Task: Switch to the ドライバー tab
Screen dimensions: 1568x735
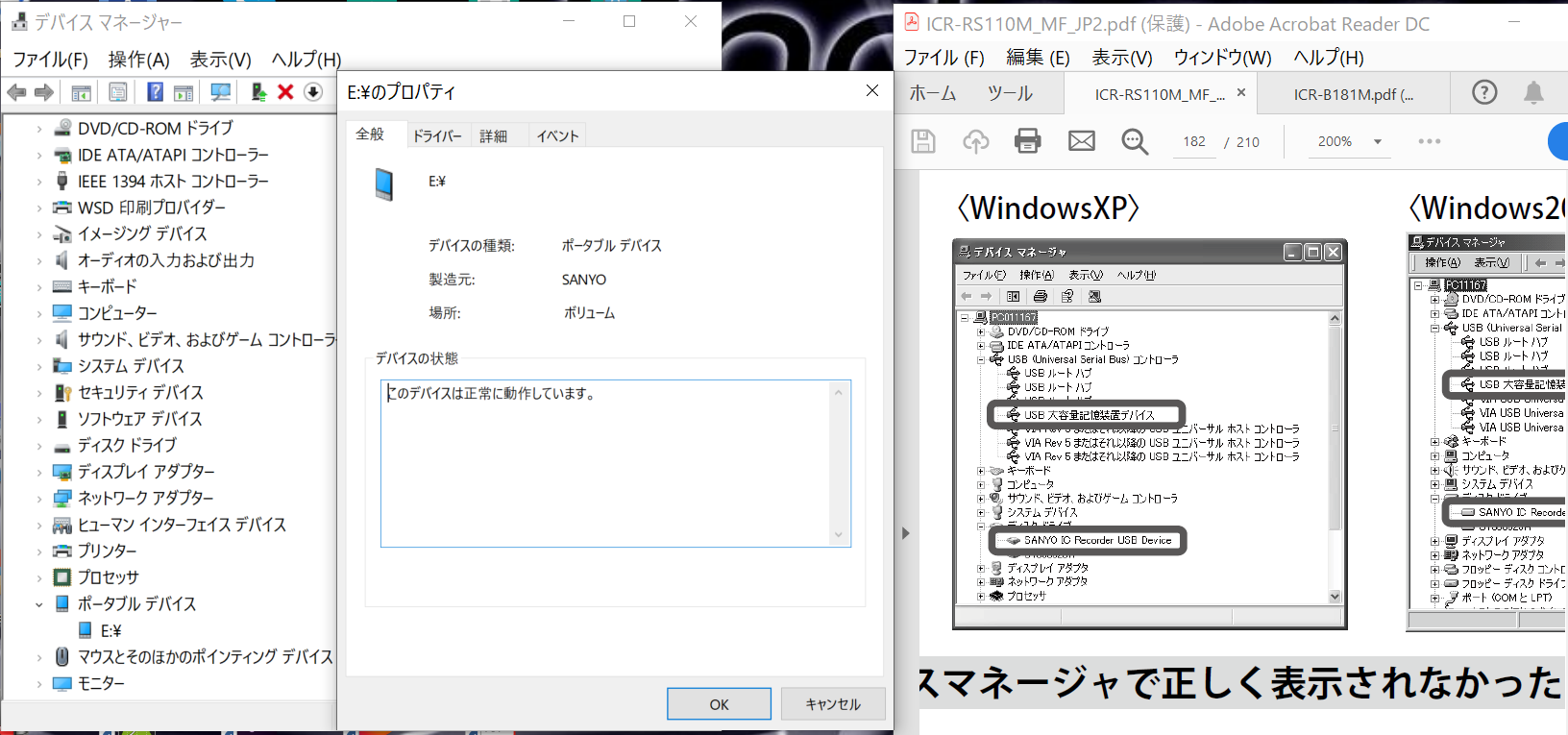Action: (x=437, y=135)
